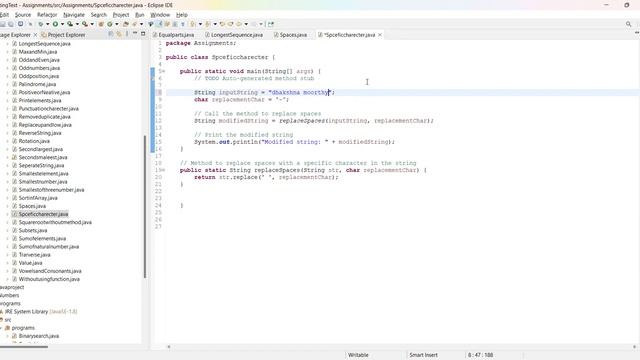Click the Coverage launch icon
The width and height of the screenshot is (640, 360).
[70, 24]
